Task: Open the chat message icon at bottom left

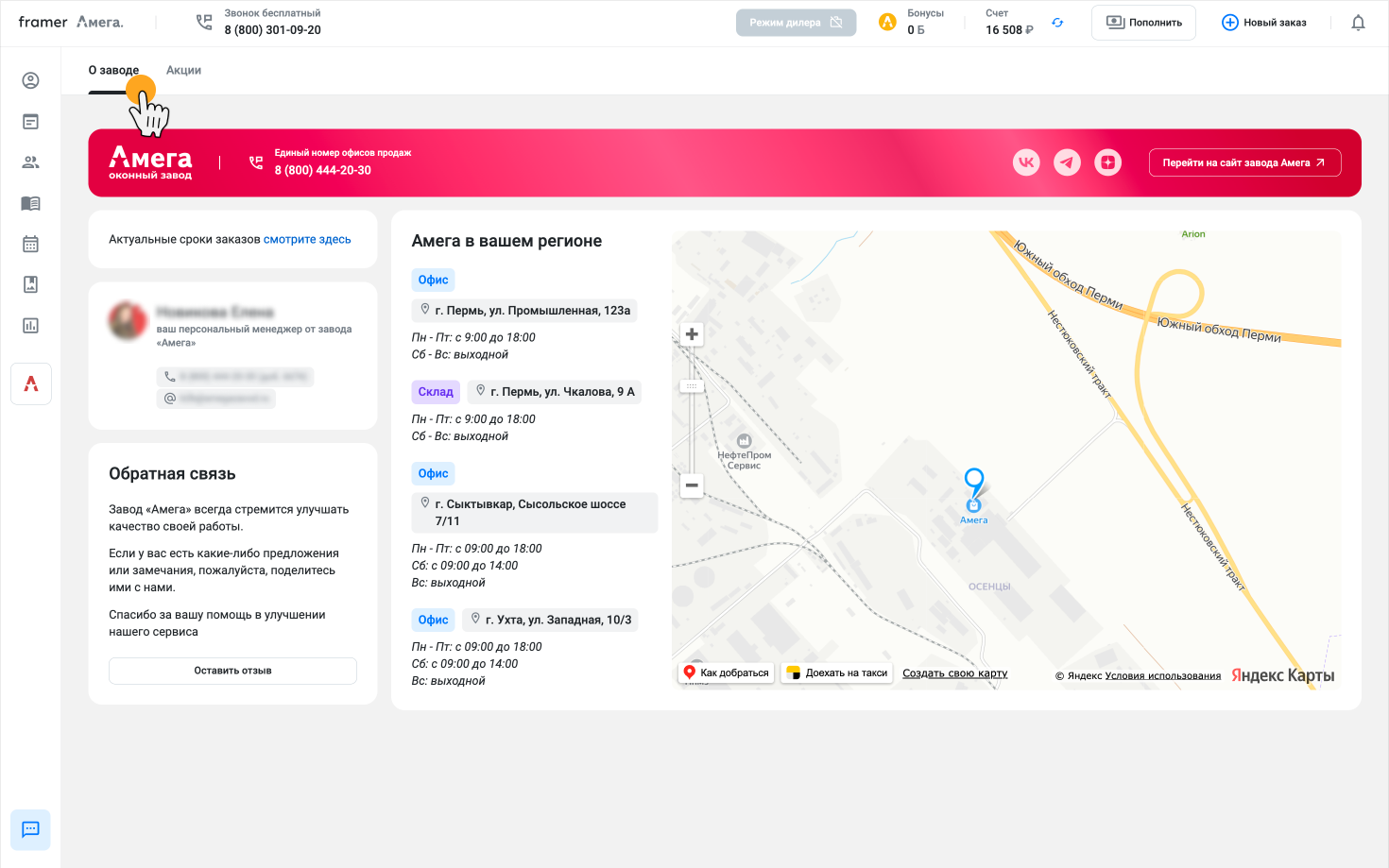Action: (30, 829)
